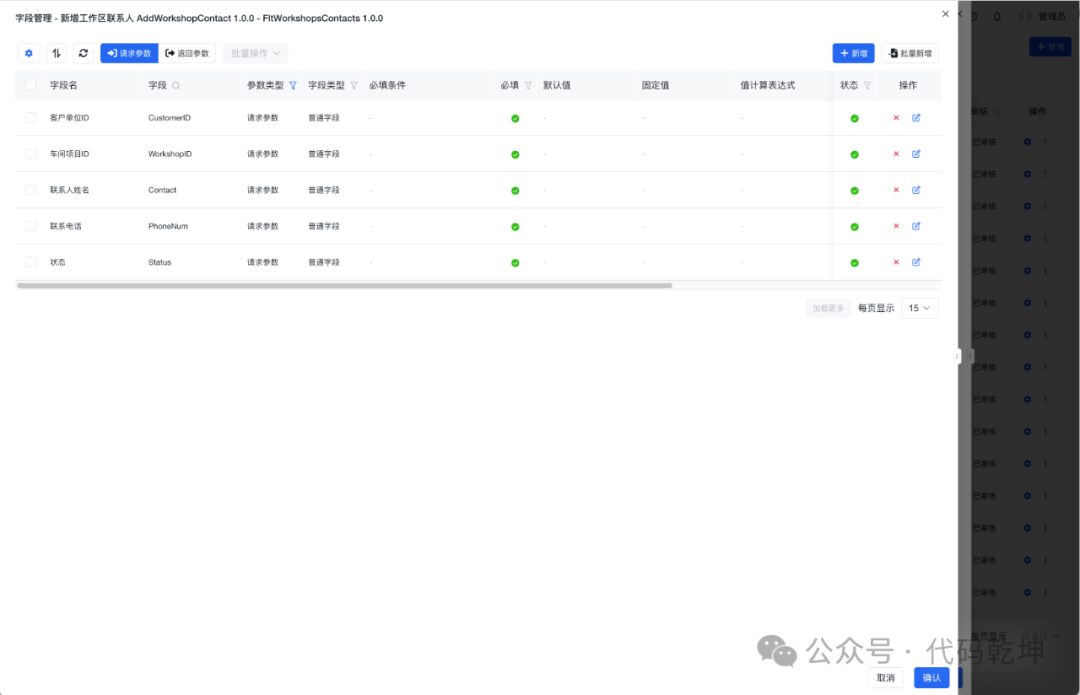Image resolution: width=1080 pixels, height=695 pixels.
Task: Click required green check for Contact
Action: (x=515, y=191)
